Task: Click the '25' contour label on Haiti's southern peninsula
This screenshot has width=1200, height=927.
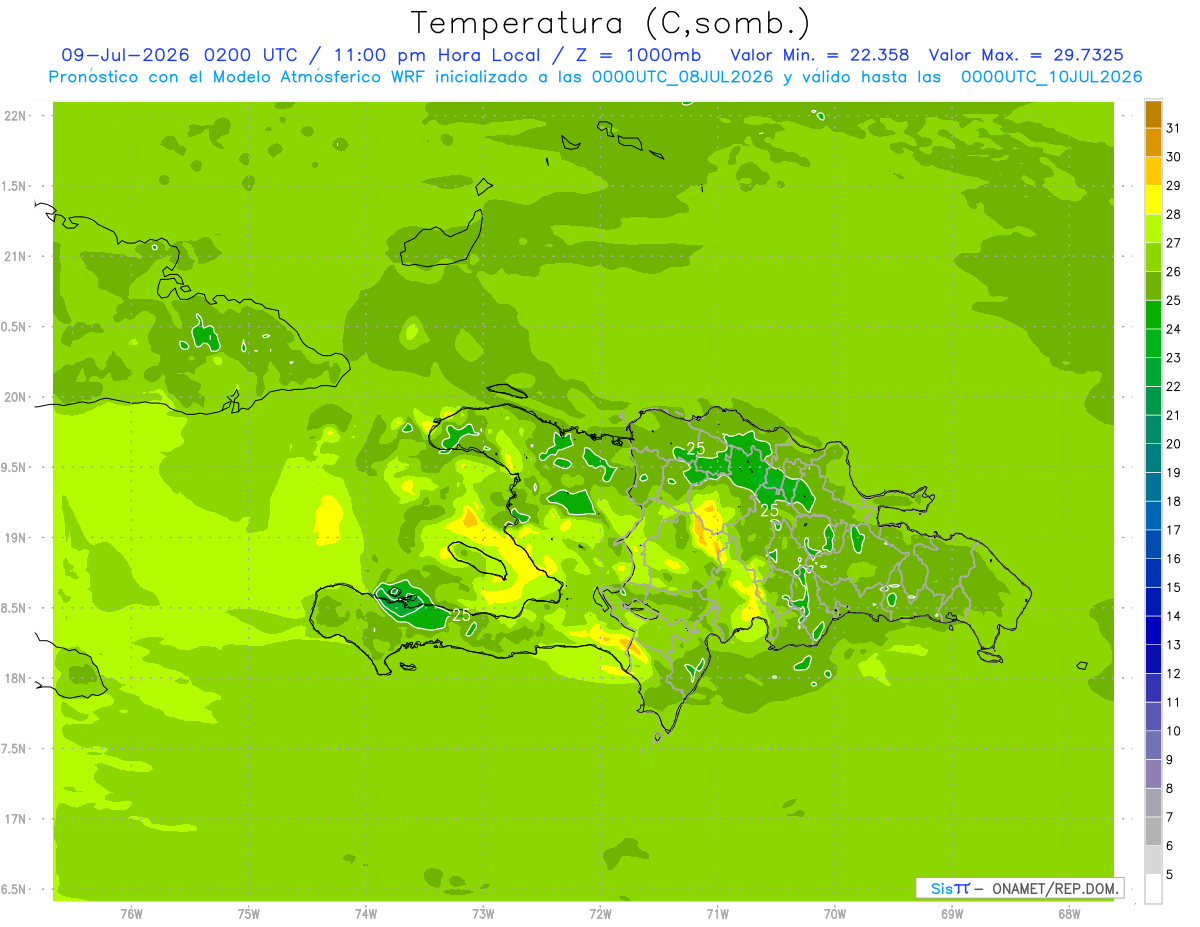Action: pyautogui.click(x=461, y=615)
